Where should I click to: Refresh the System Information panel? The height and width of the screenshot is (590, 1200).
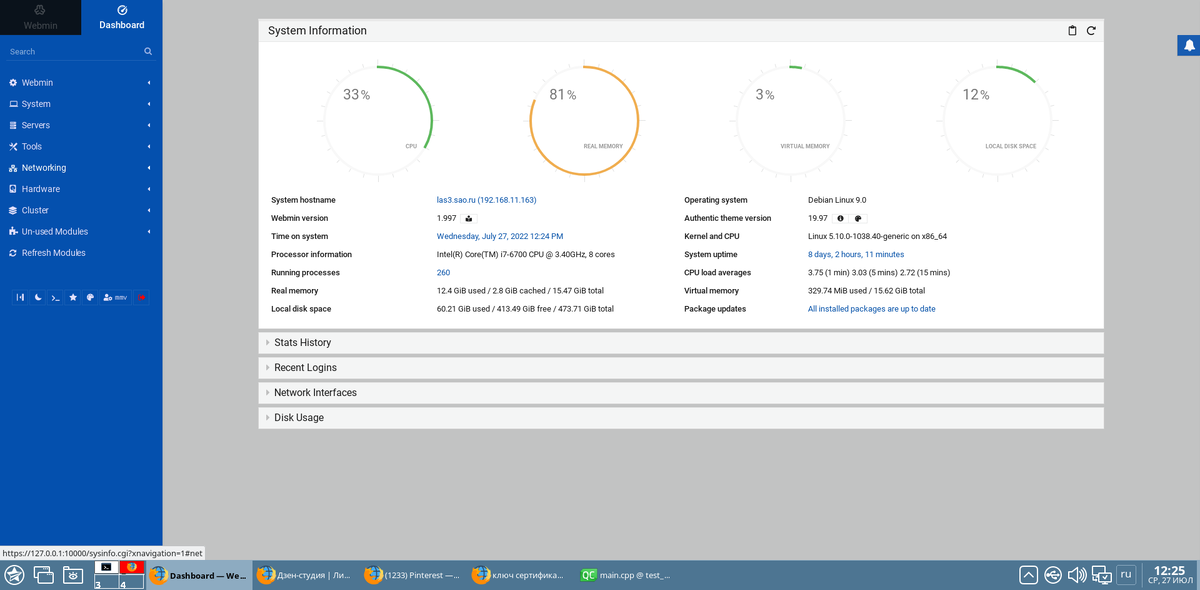[1091, 31]
